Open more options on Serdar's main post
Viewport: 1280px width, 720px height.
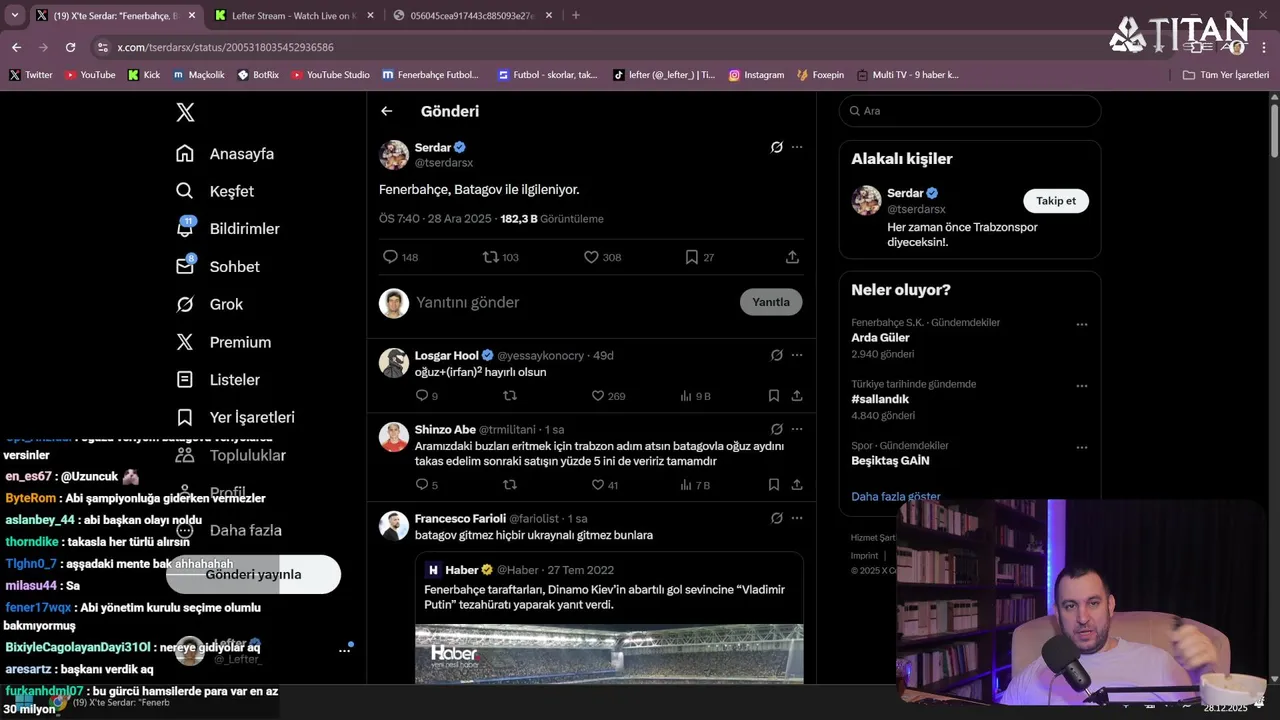(797, 147)
